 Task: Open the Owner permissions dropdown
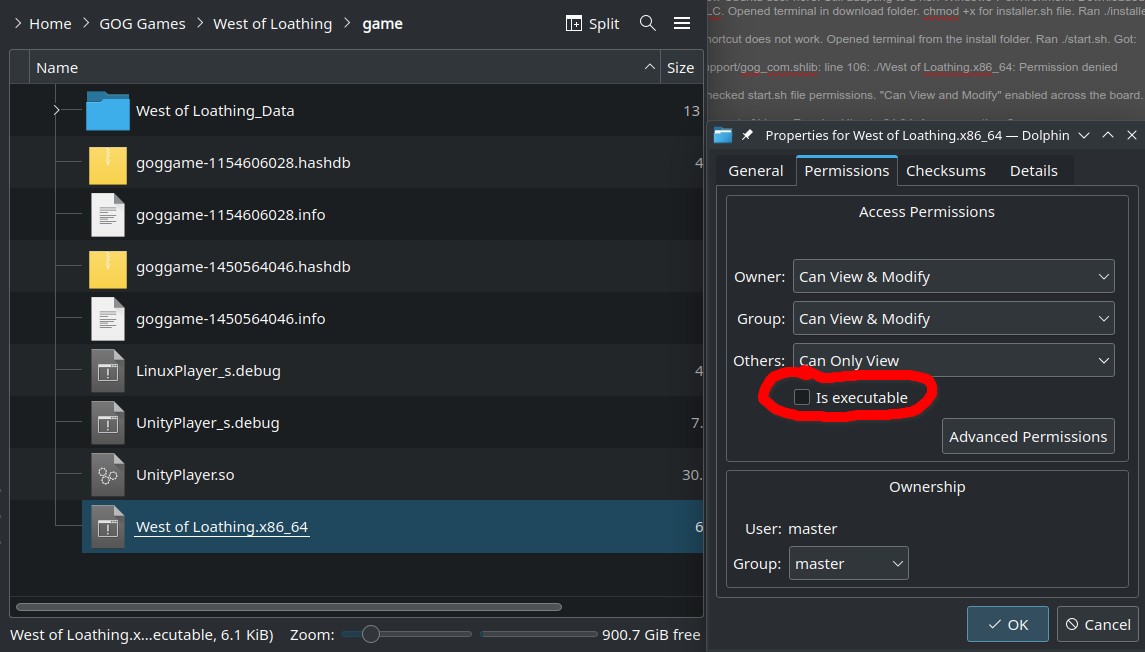click(954, 277)
